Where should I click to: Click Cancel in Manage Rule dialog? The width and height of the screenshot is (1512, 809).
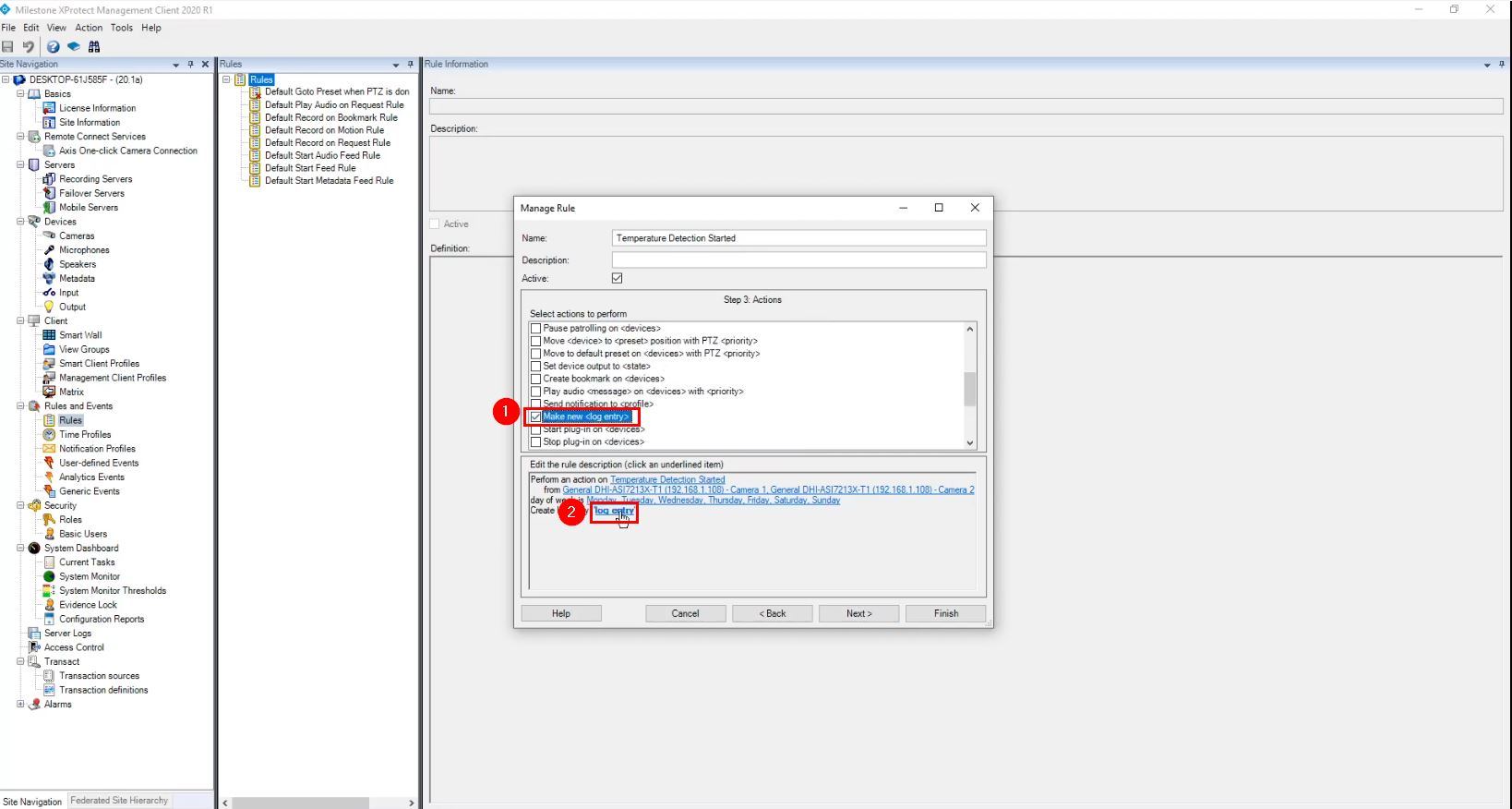pyautogui.click(x=685, y=613)
